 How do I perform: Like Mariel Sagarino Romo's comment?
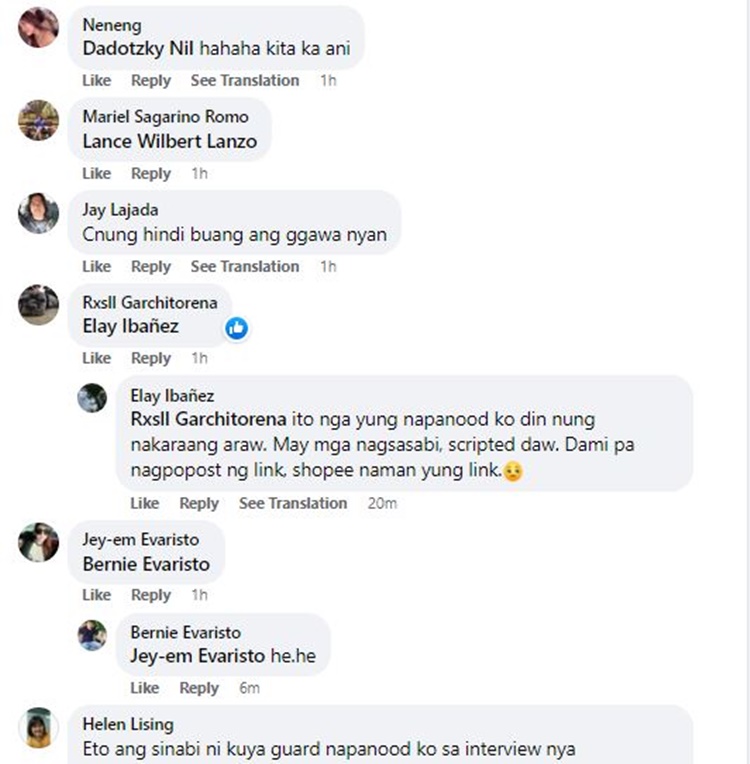[96, 173]
